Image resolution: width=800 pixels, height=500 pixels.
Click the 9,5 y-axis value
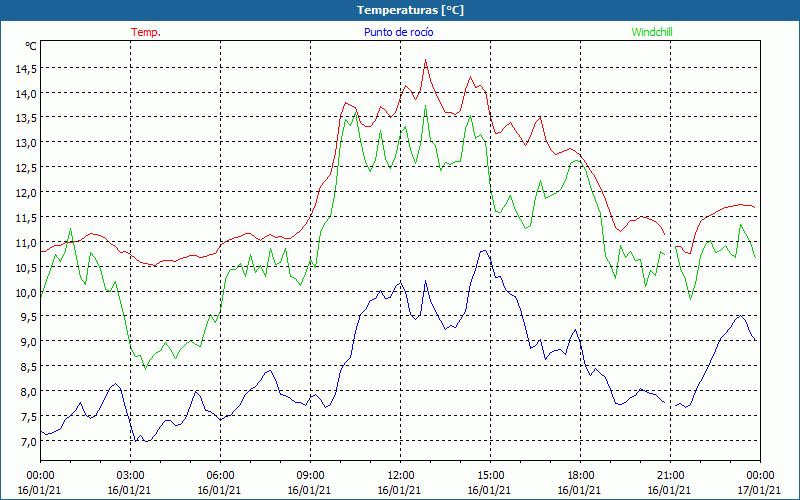click(x=28, y=317)
